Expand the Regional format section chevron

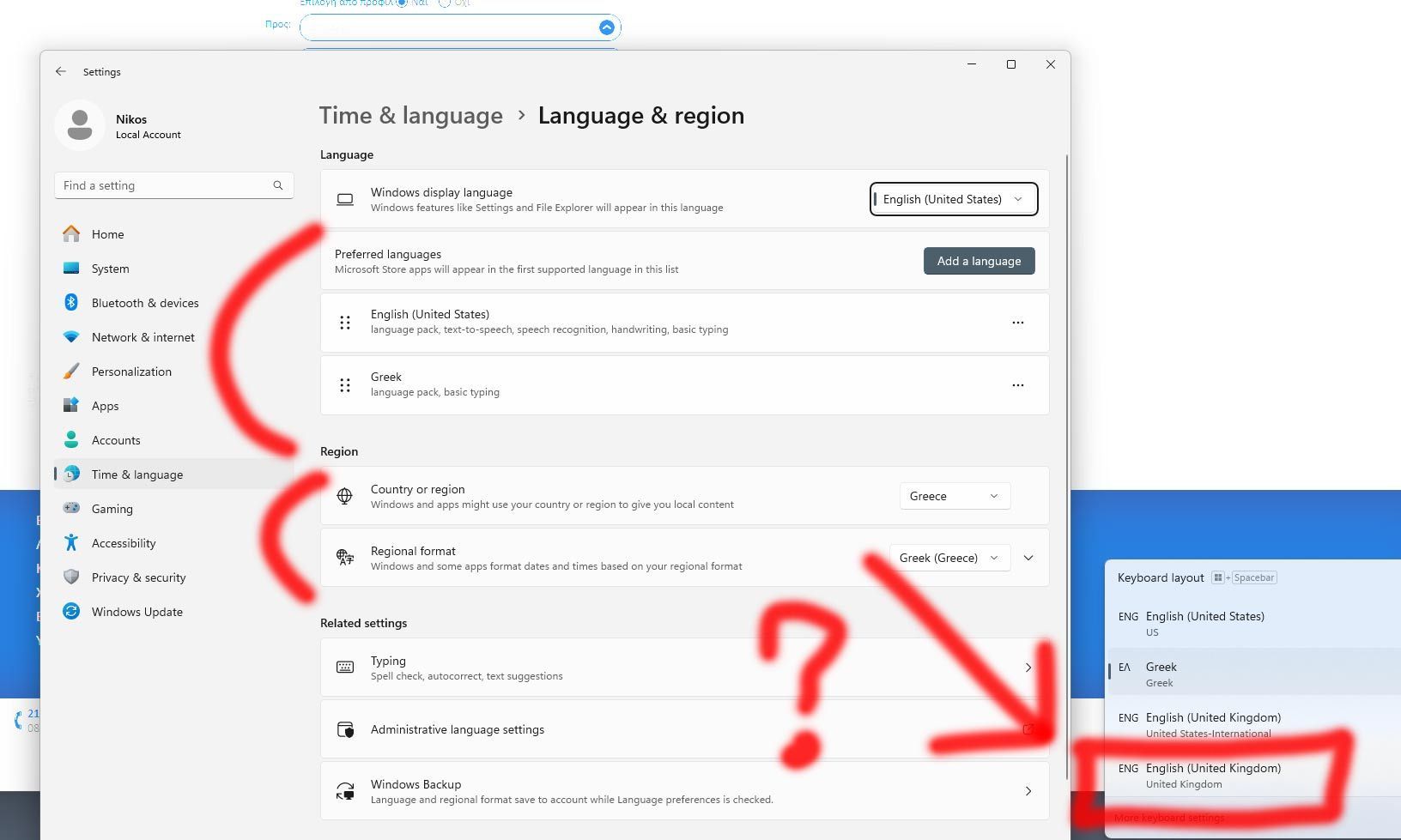click(x=1028, y=558)
